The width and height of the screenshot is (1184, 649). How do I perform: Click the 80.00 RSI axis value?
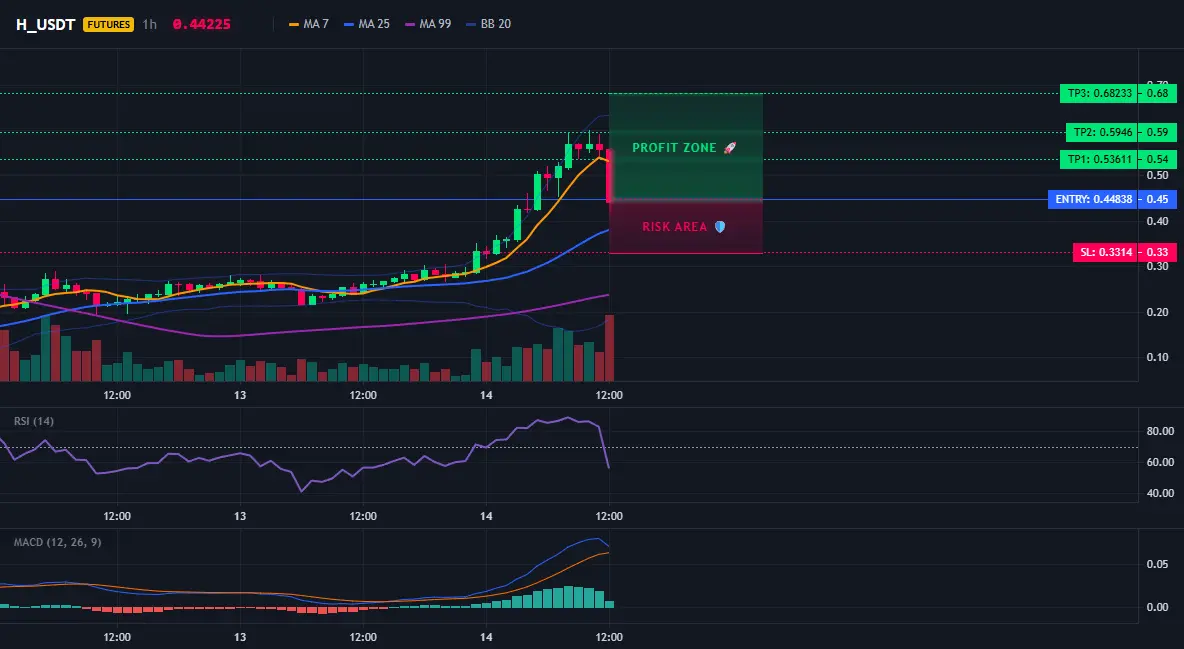(1161, 431)
